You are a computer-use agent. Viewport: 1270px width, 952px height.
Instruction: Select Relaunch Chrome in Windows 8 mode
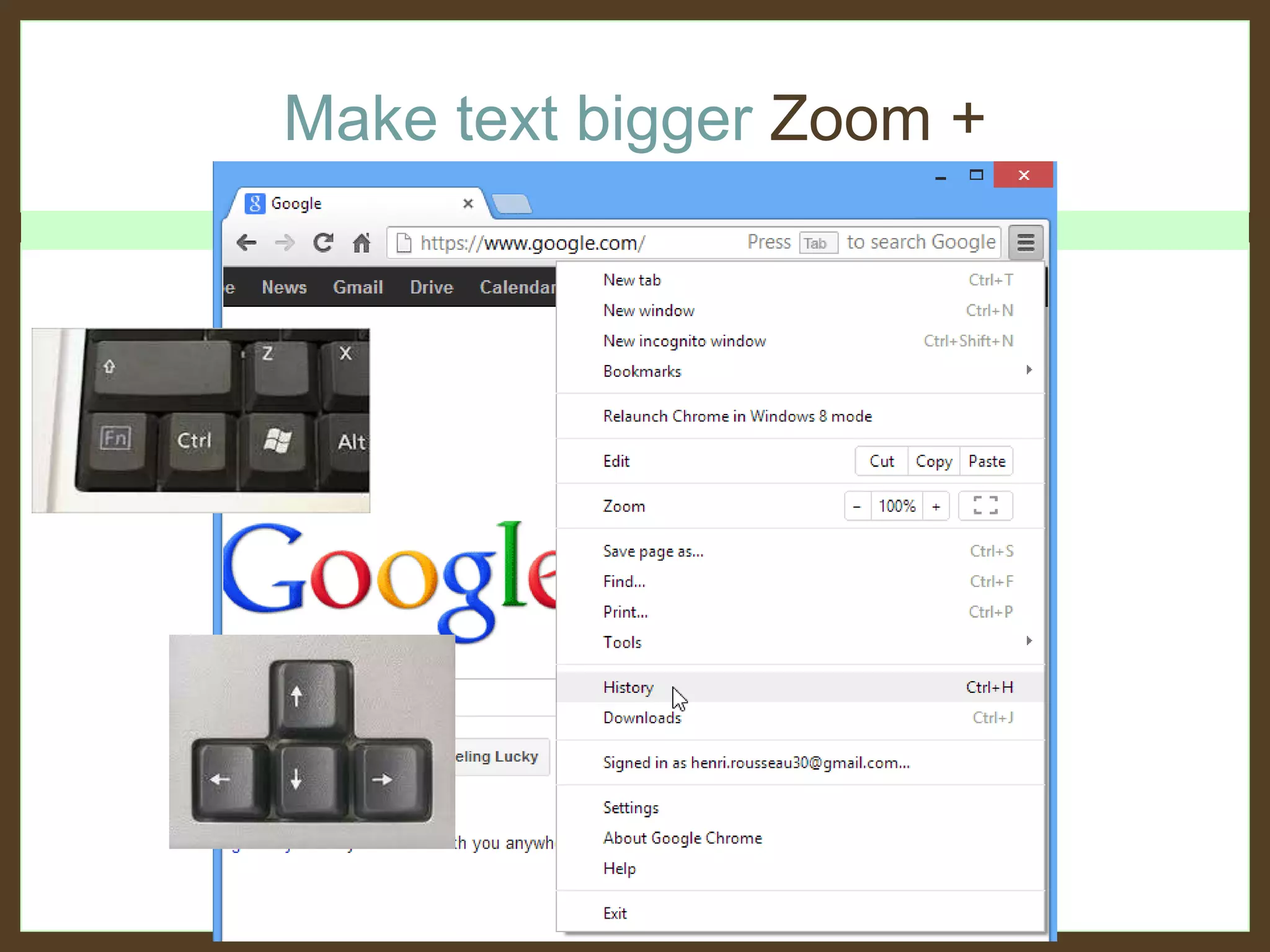point(800,416)
